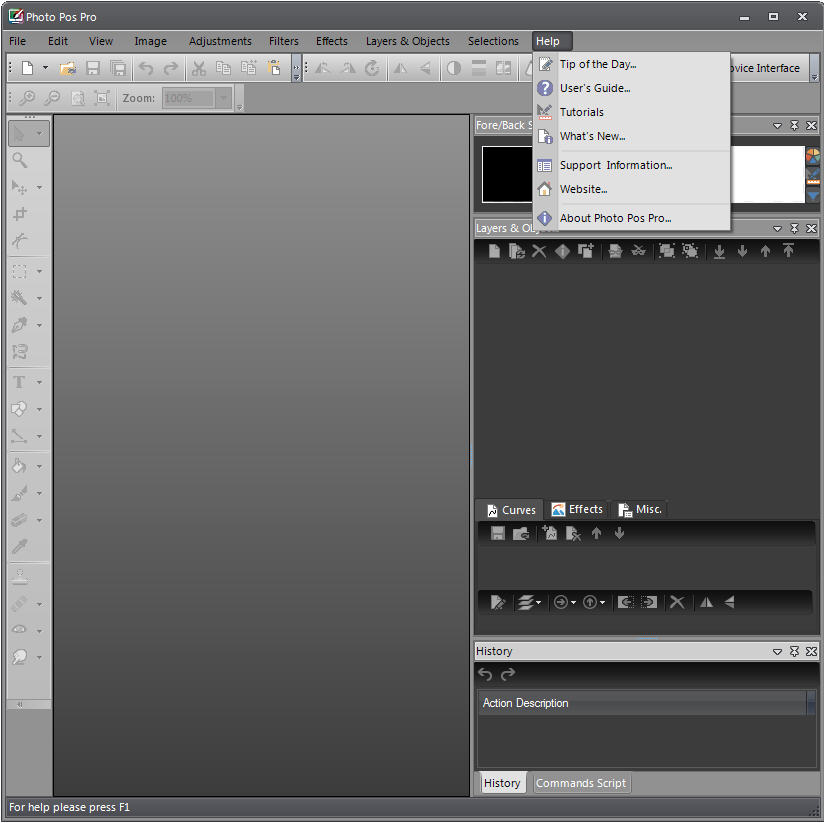Select the Brush tool in toolbox

19,493
